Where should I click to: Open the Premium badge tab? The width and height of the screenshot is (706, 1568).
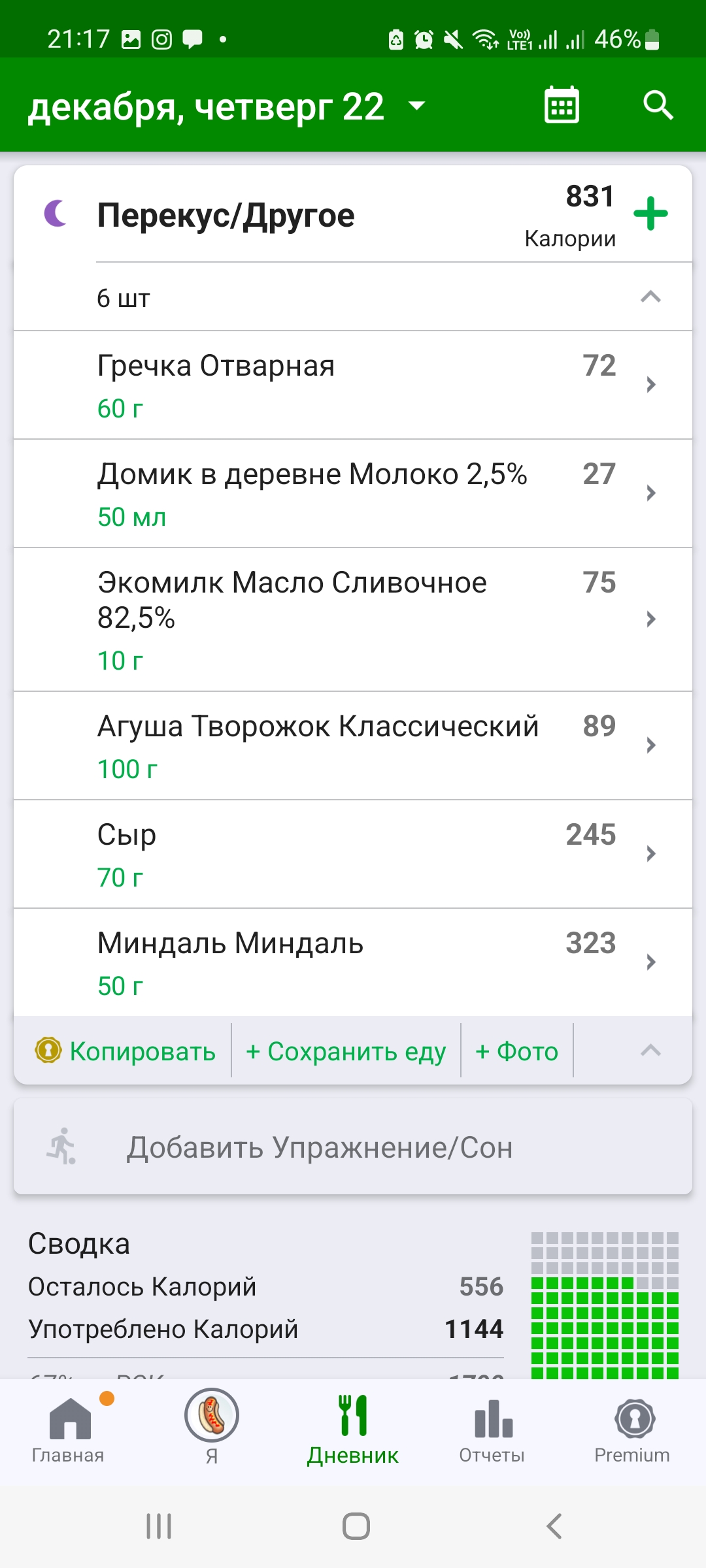coord(632,1428)
